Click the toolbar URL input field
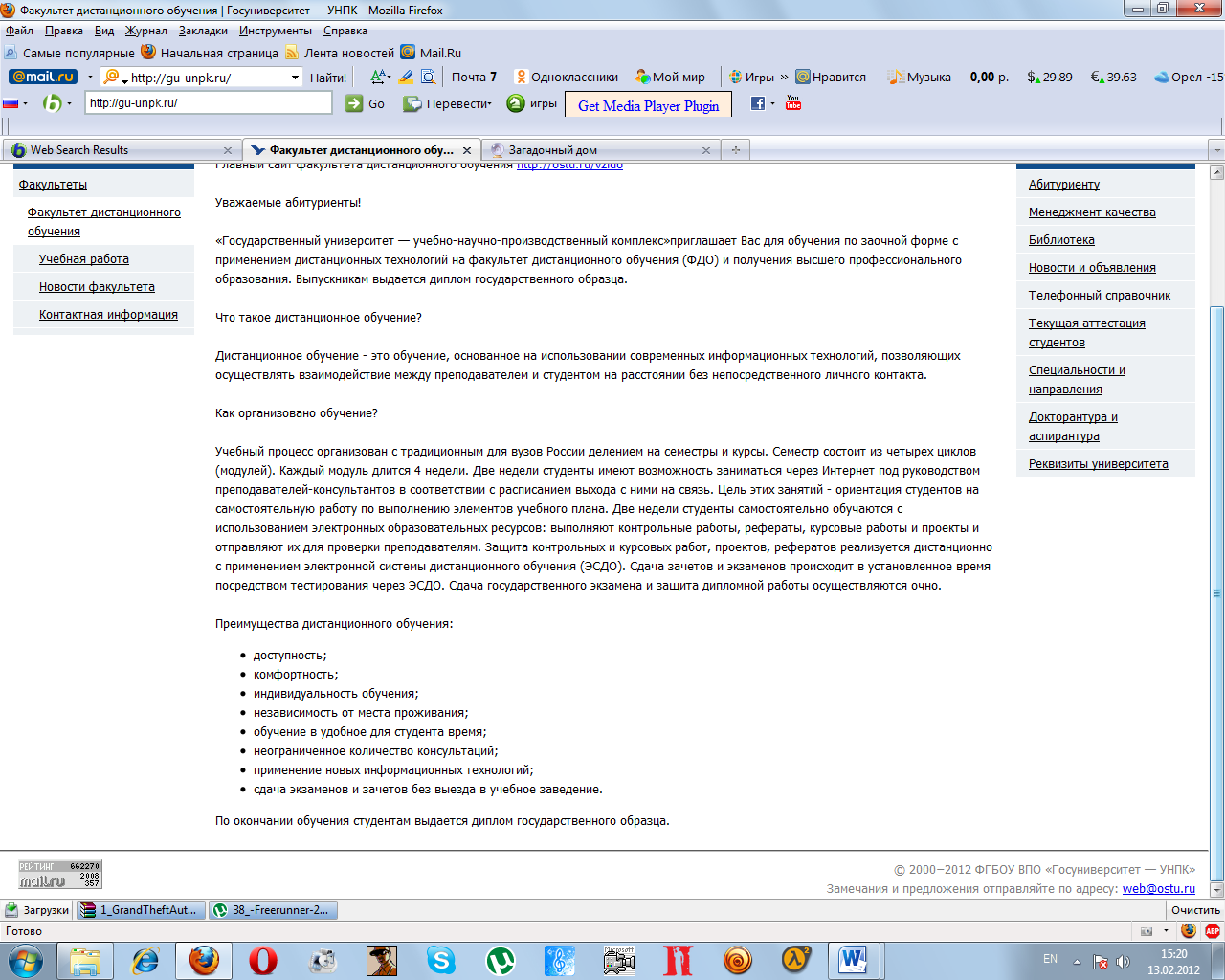The width and height of the screenshot is (1225, 980). pyautogui.click(x=209, y=102)
